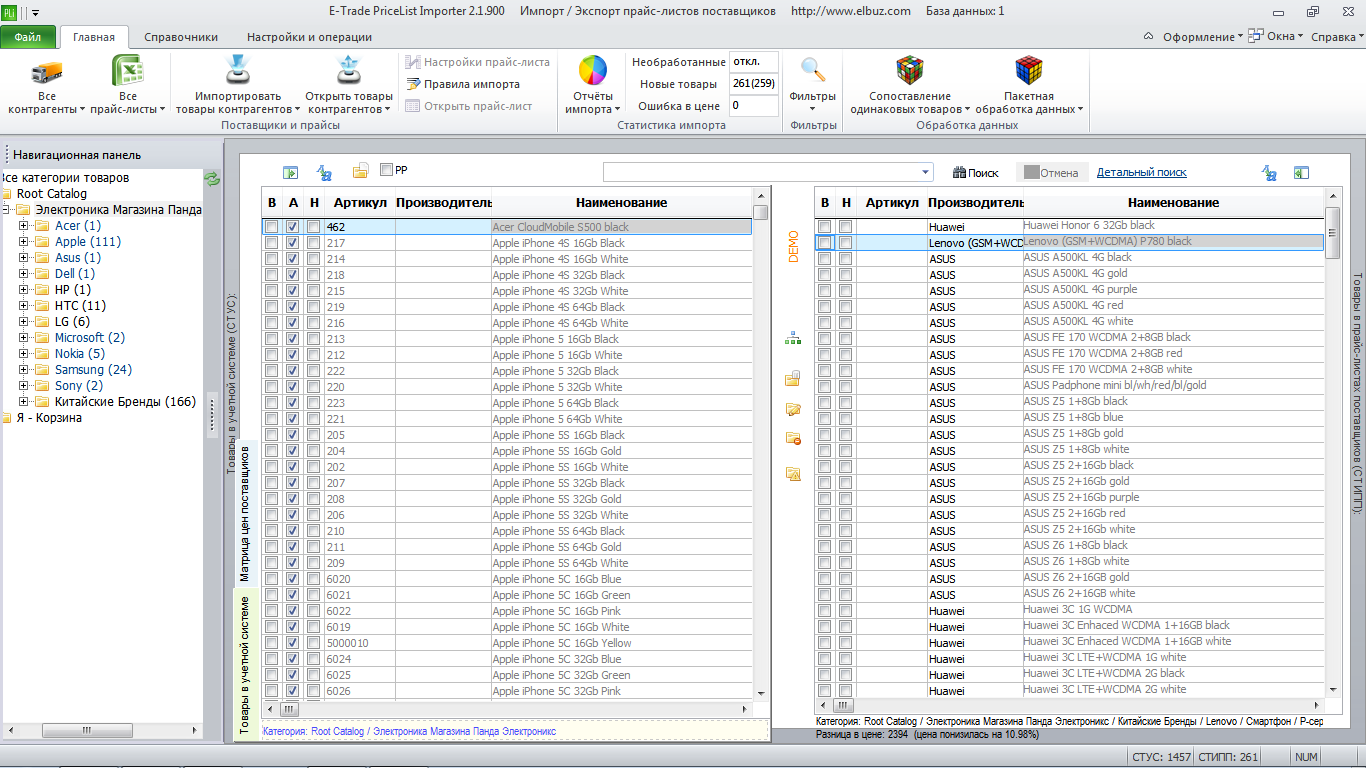Switch to Настройки и операции tab

[309, 37]
